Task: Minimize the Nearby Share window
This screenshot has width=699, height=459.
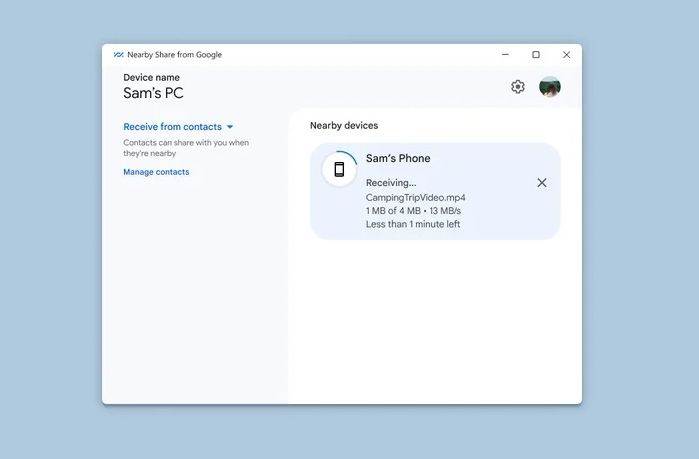Action: [505, 55]
